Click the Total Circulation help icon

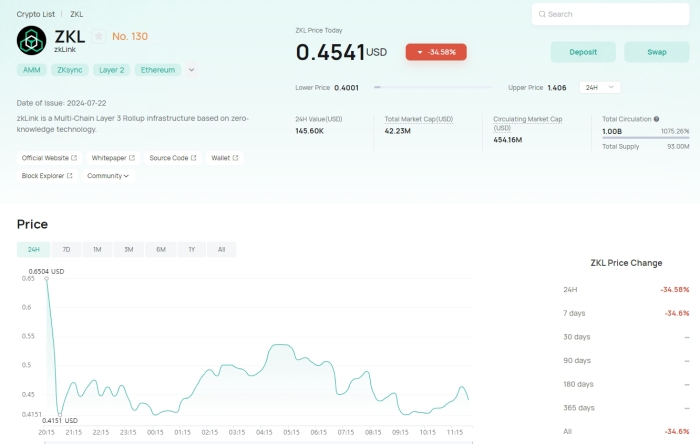pyautogui.click(x=656, y=119)
